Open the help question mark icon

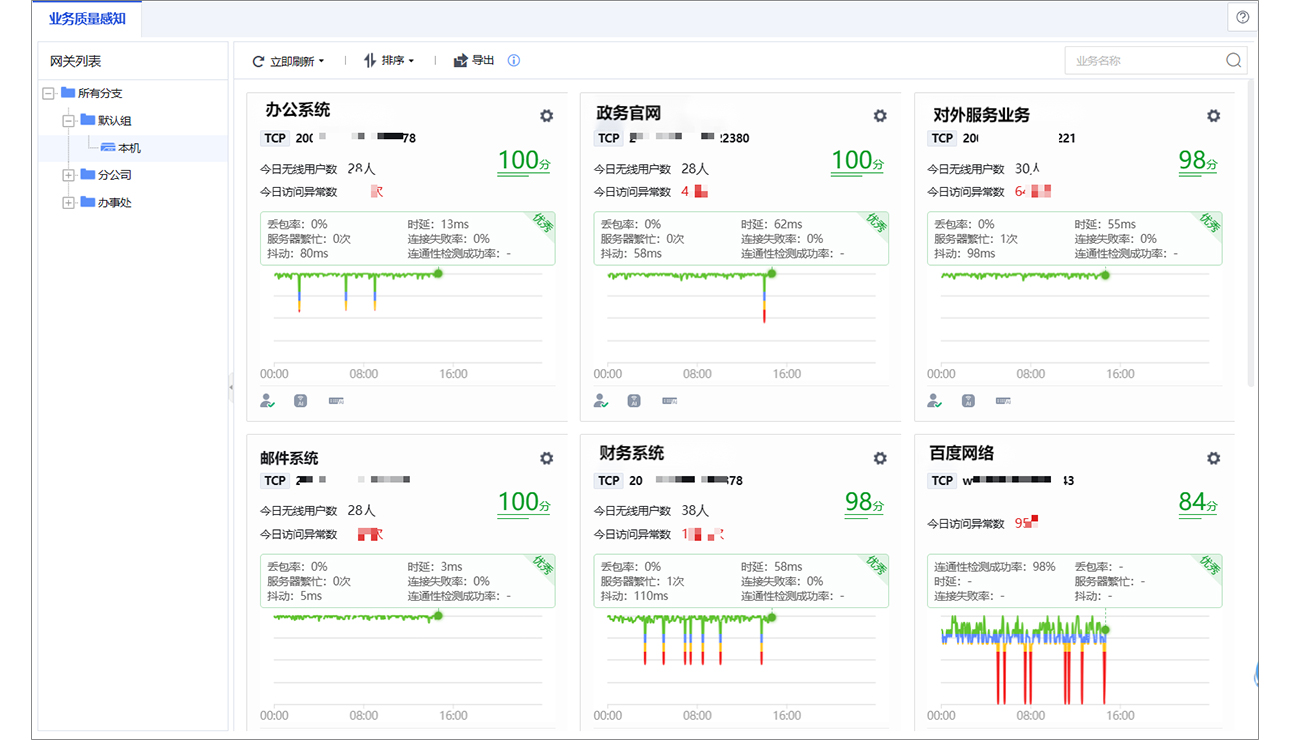click(1243, 17)
